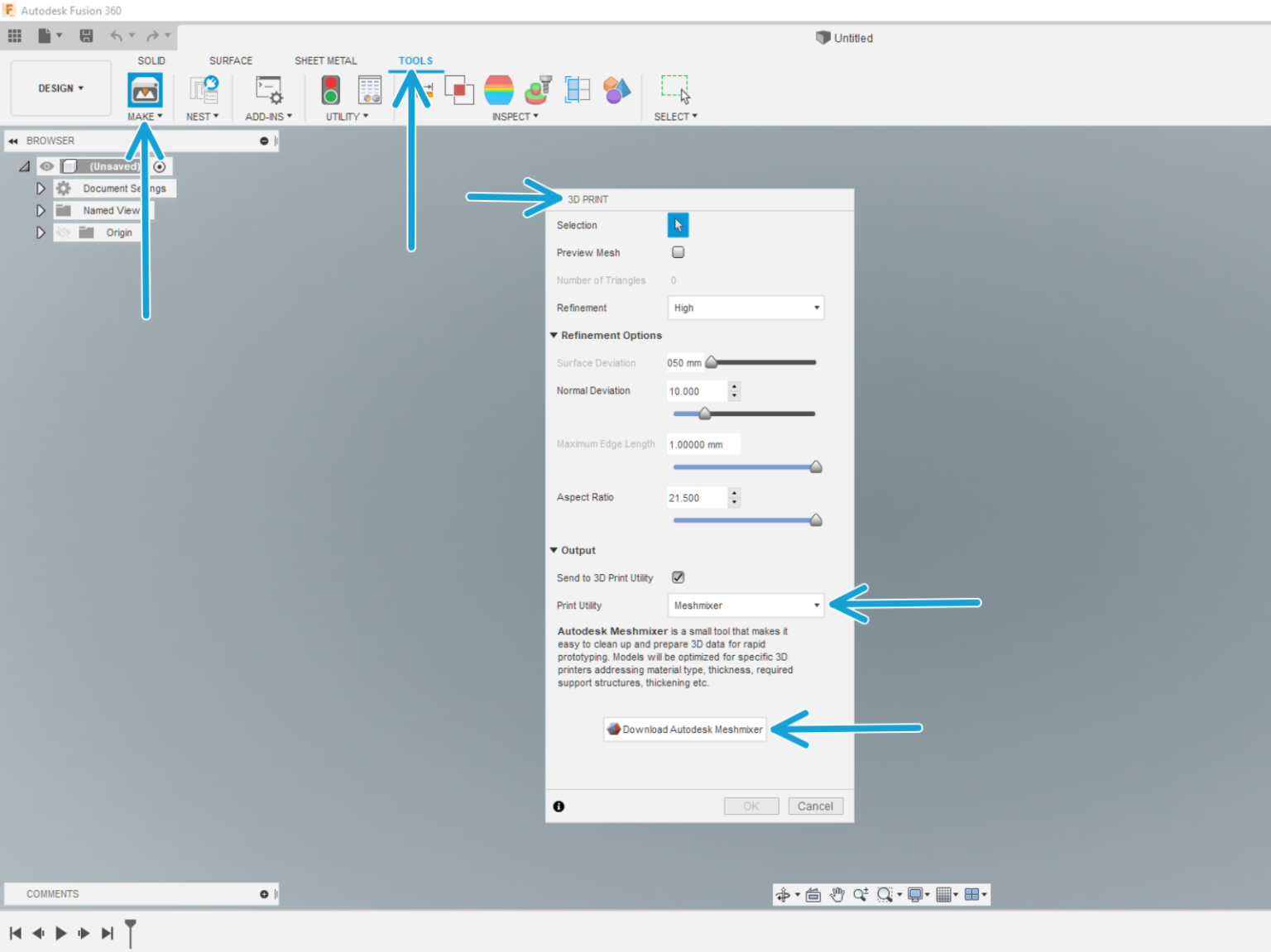Select the Pan hand tool
Image resolution: width=1271 pixels, height=952 pixels.
coord(837,894)
